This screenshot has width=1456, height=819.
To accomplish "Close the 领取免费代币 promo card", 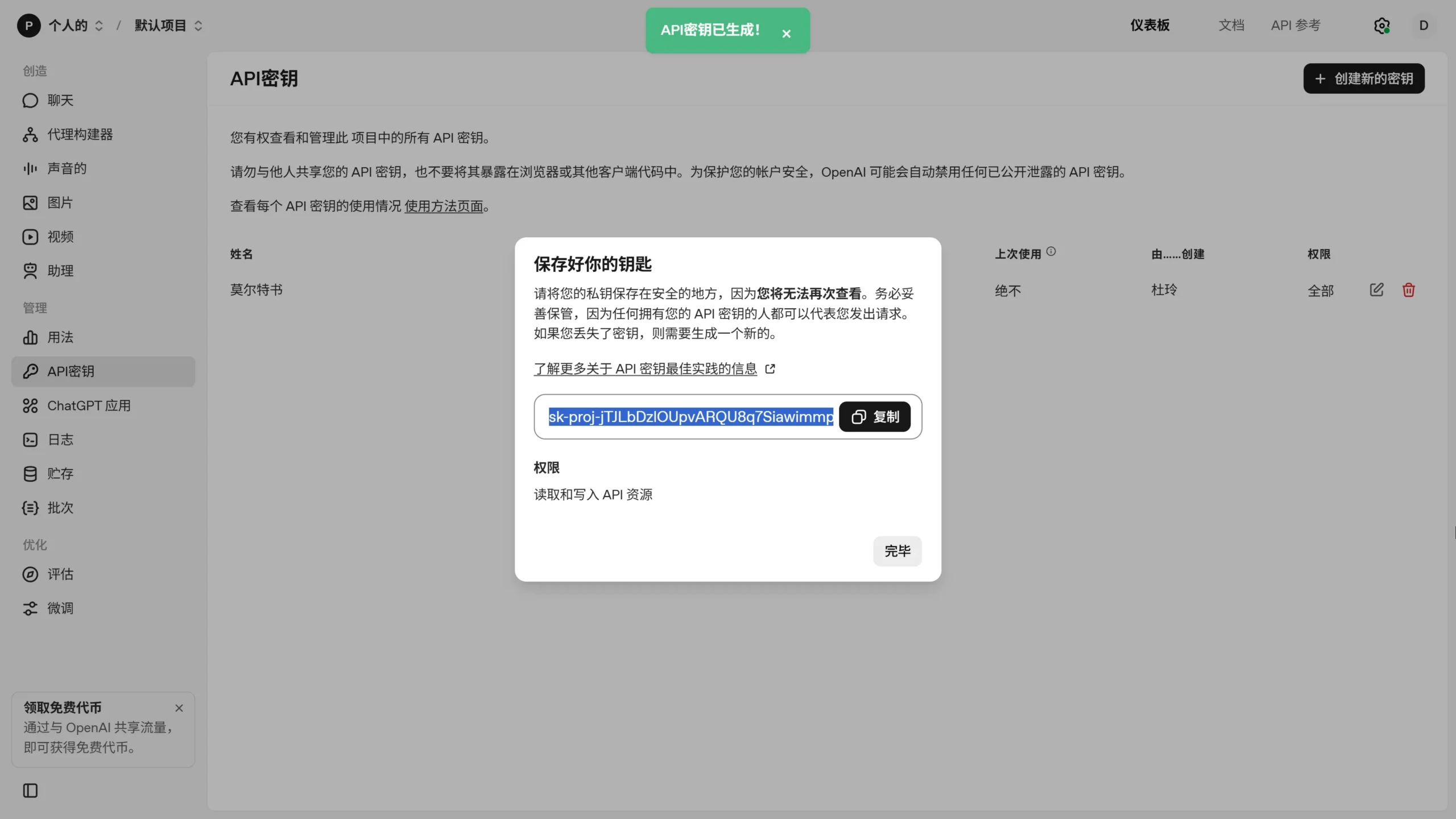I will 179,708.
